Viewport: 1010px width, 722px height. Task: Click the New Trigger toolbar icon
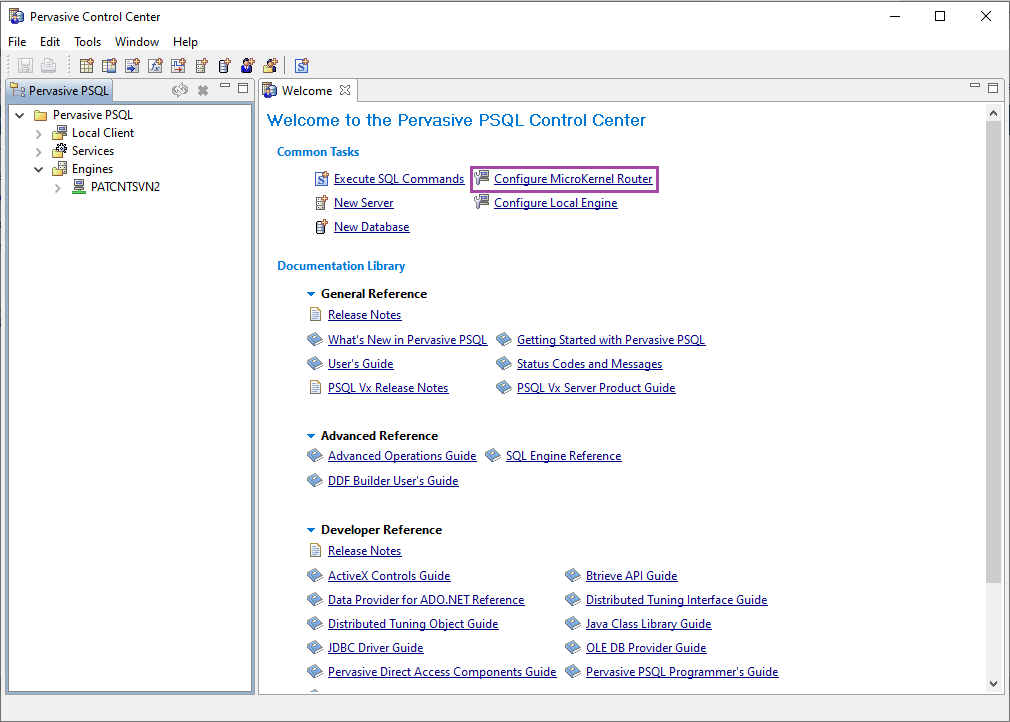(178, 66)
